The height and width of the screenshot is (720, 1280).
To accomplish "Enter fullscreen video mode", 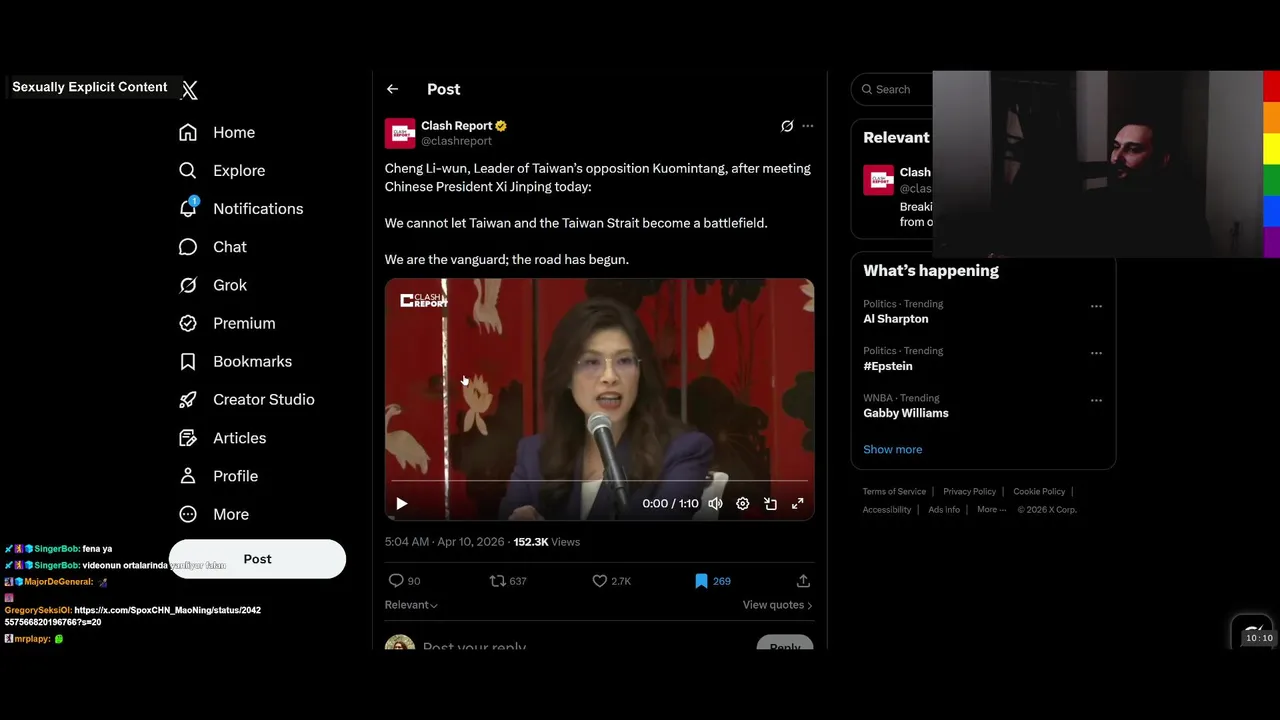I will (798, 504).
